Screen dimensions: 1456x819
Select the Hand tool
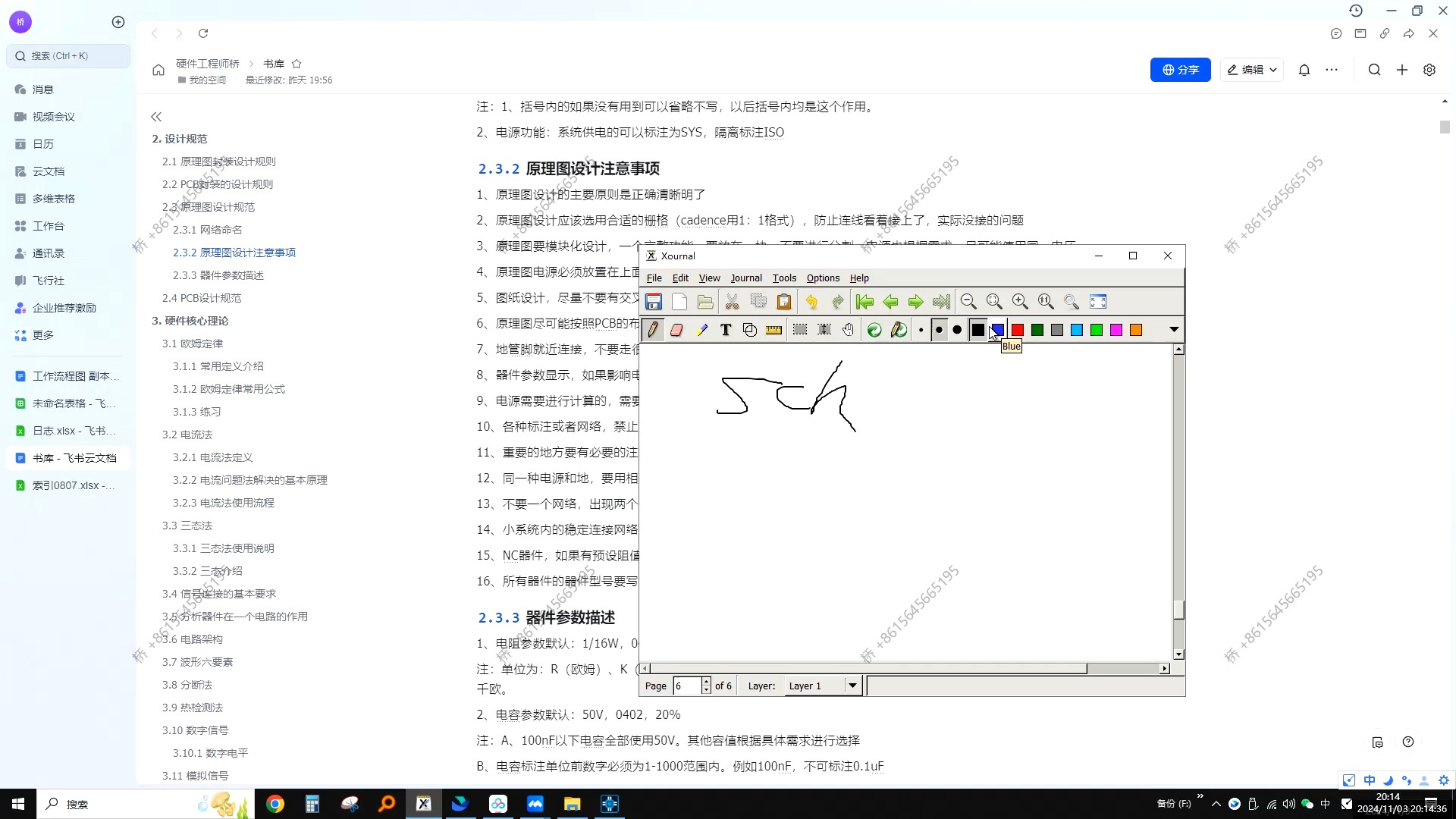848,330
